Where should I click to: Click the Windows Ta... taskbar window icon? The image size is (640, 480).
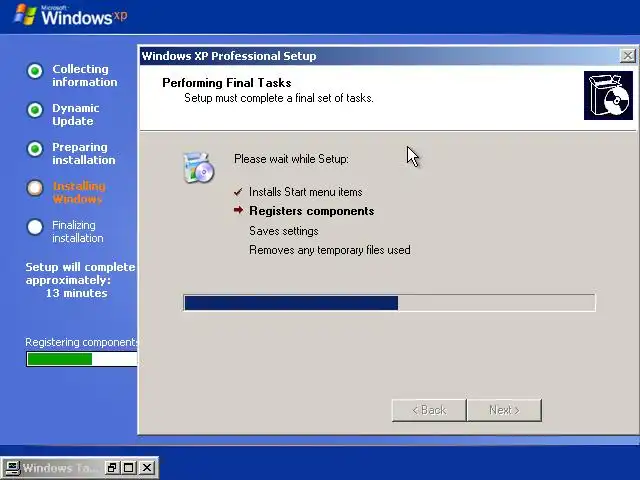12,468
